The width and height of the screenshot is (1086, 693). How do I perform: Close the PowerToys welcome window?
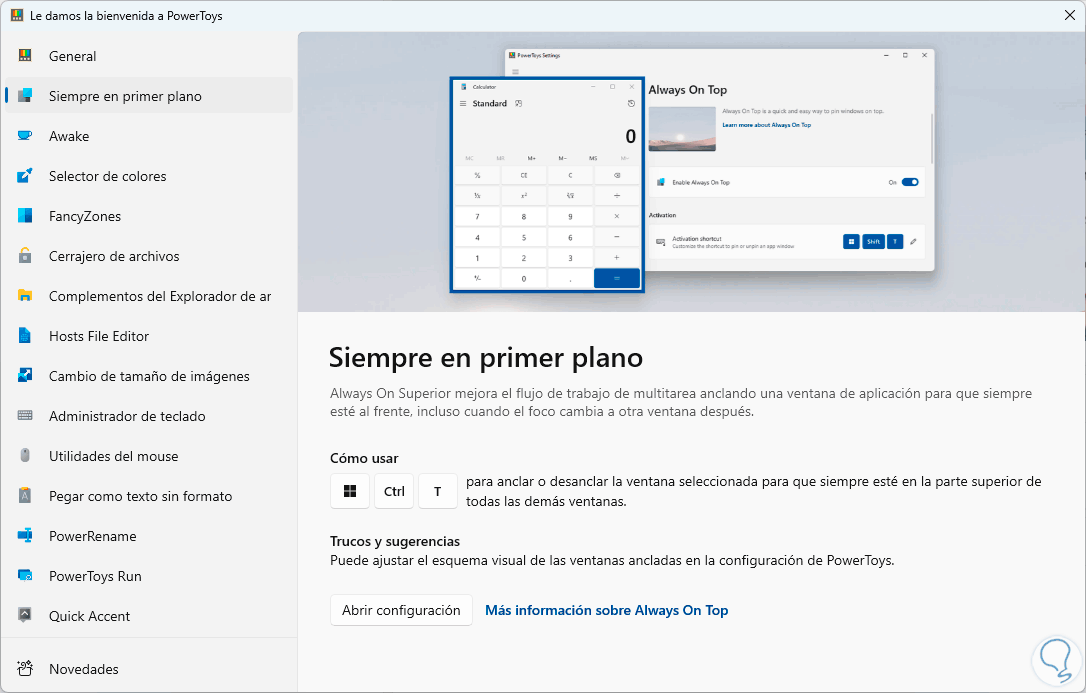pyautogui.click(x=1069, y=15)
